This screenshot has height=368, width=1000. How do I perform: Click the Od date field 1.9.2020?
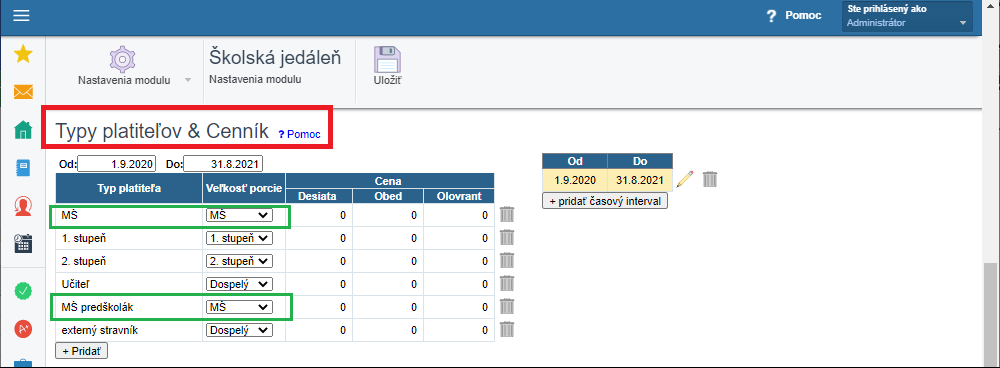(116, 164)
